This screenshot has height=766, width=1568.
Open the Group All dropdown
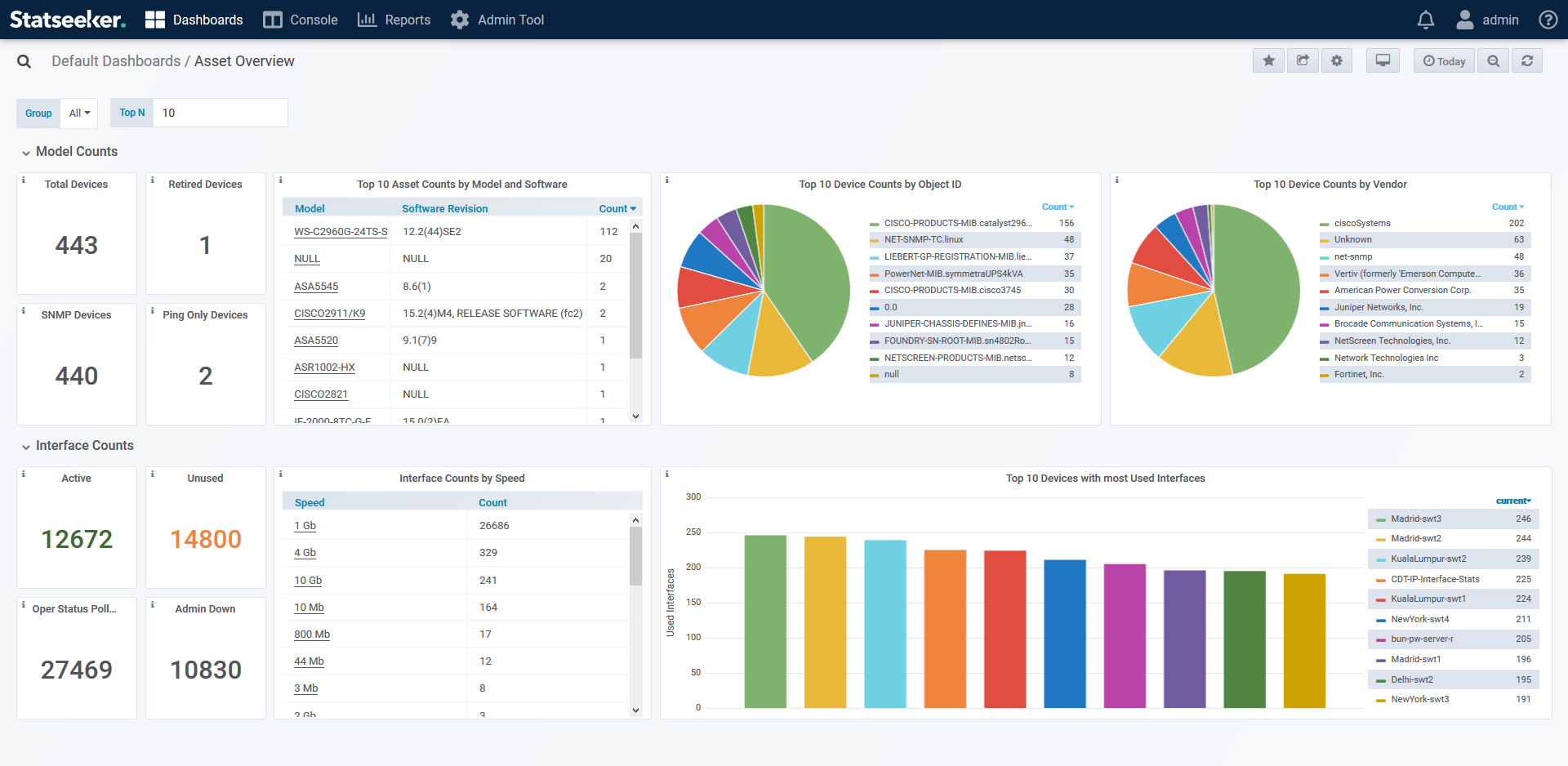[79, 114]
